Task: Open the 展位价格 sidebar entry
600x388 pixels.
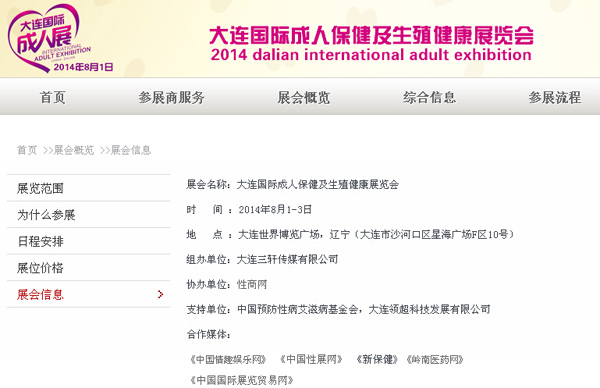Action: click(x=88, y=267)
